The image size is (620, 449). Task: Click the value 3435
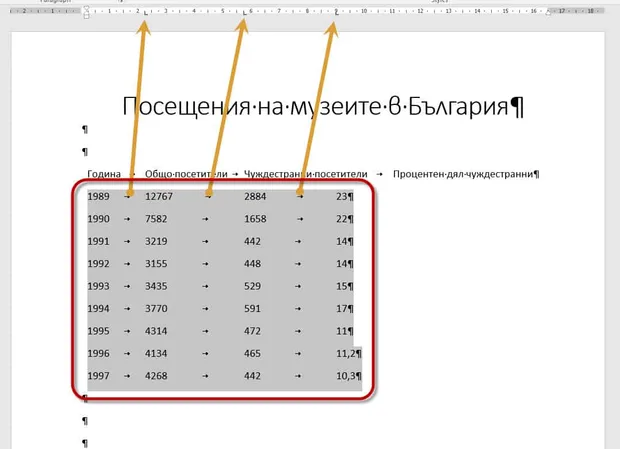(x=156, y=286)
